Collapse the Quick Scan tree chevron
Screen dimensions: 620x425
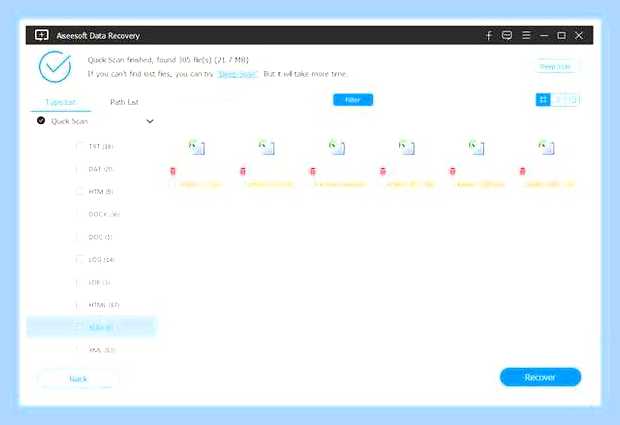tap(150, 121)
